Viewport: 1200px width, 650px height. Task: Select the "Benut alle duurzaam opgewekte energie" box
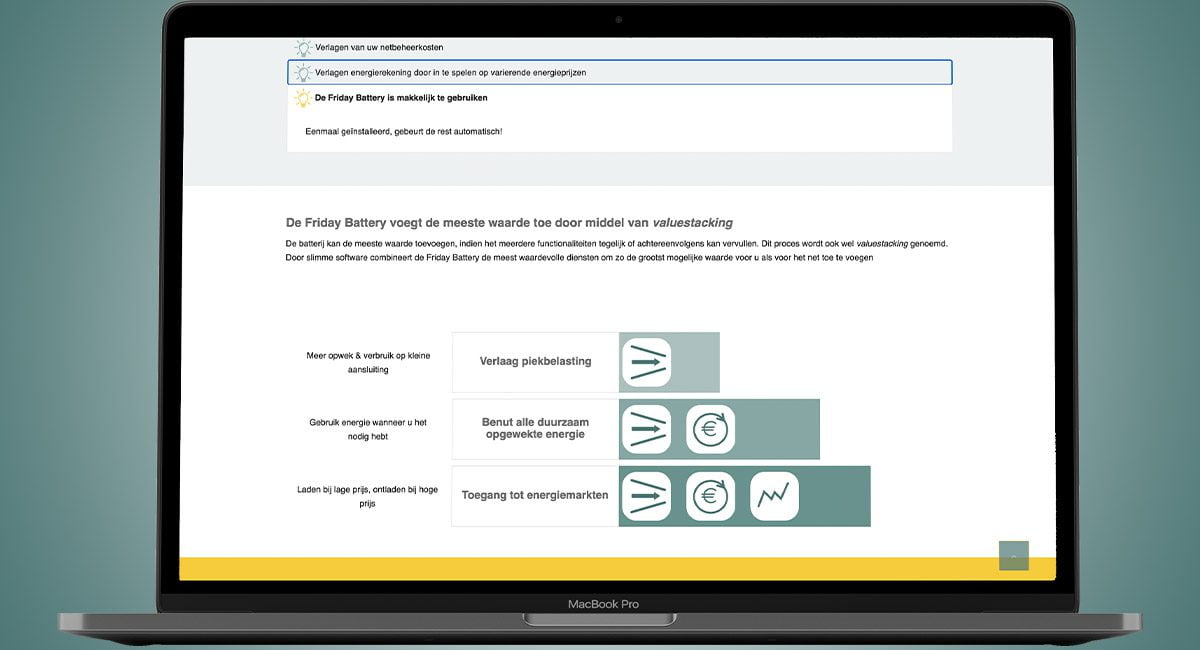point(535,429)
